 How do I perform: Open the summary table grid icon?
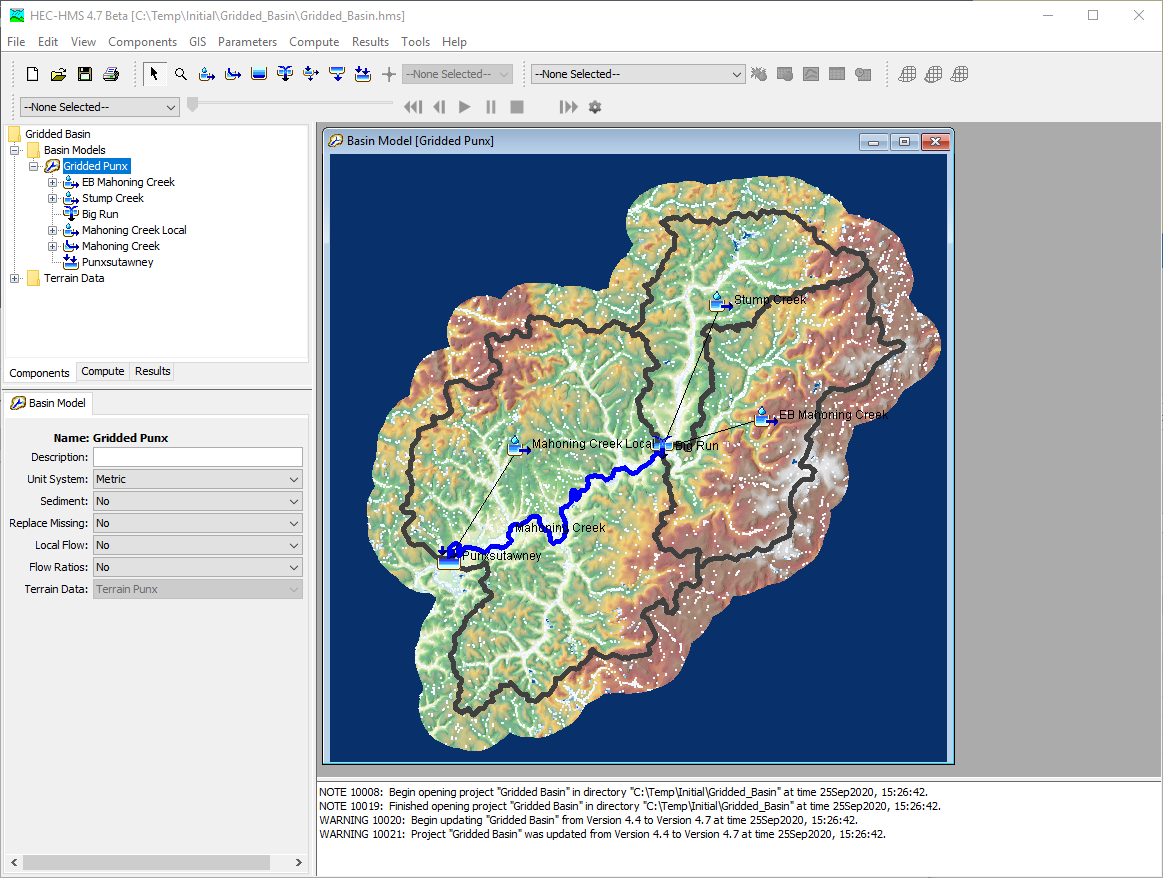[x=837, y=74]
